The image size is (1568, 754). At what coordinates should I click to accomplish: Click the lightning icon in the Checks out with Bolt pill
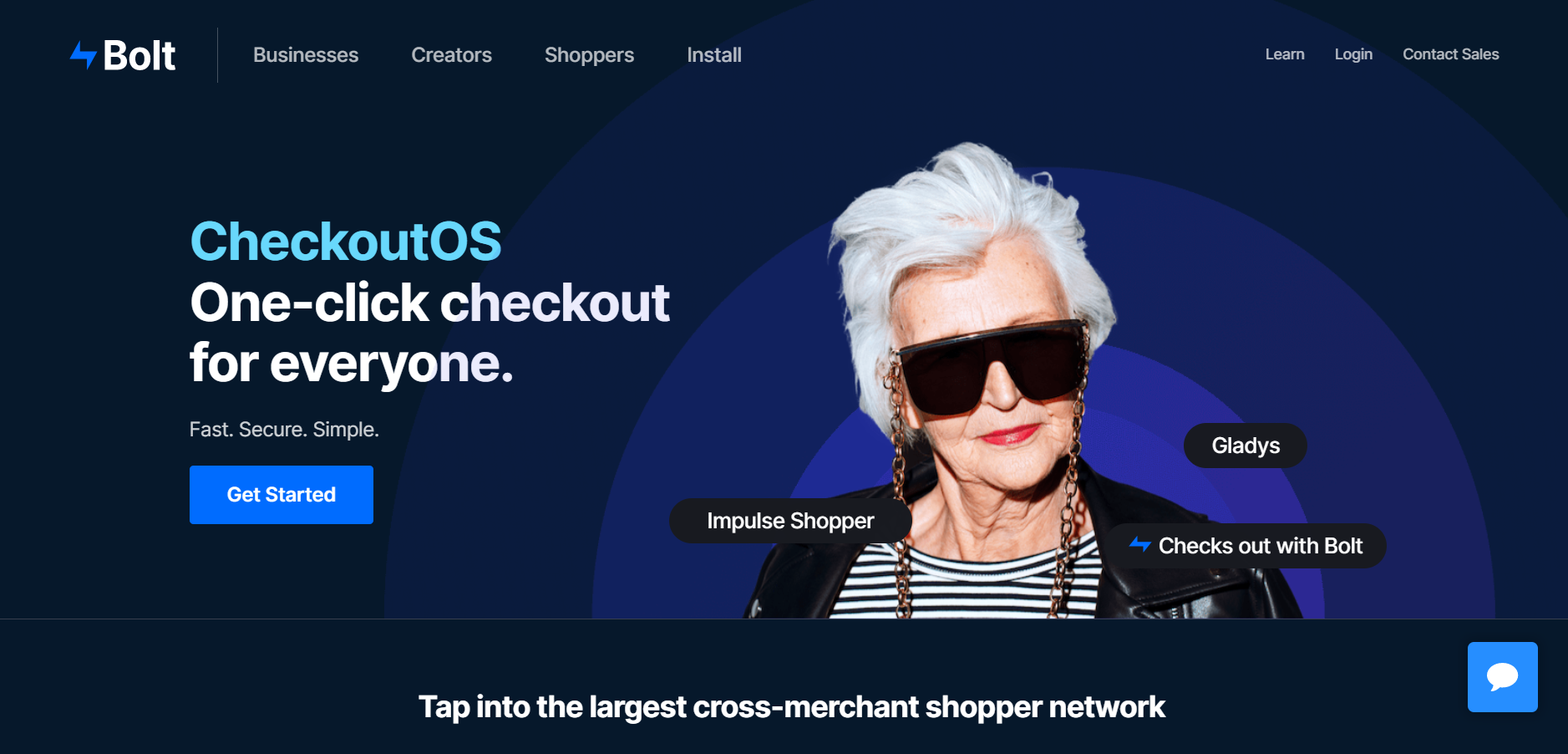point(1140,544)
